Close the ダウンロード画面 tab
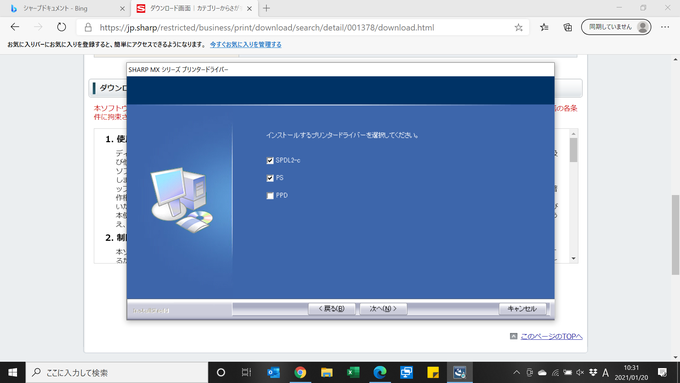The height and width of the screenshot is (383, 680). pos(249,8)
